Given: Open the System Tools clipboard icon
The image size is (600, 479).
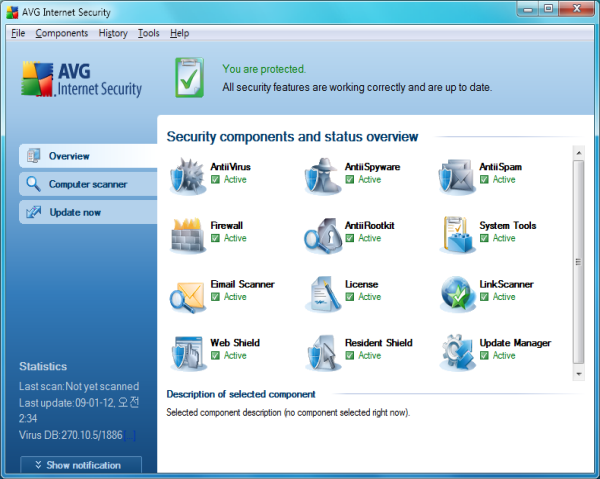Looking at the screenshot, I should click(457, 235).
